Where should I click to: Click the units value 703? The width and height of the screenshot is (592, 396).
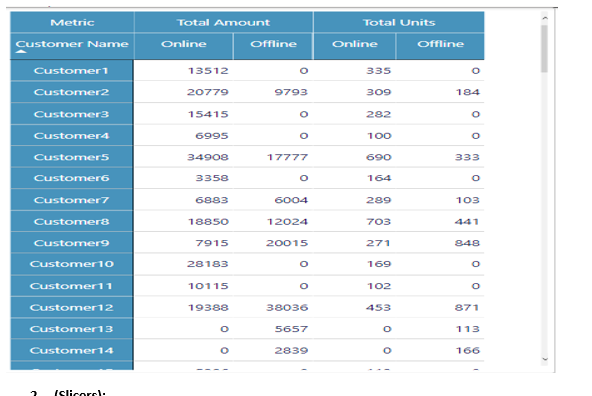[378, 221]
